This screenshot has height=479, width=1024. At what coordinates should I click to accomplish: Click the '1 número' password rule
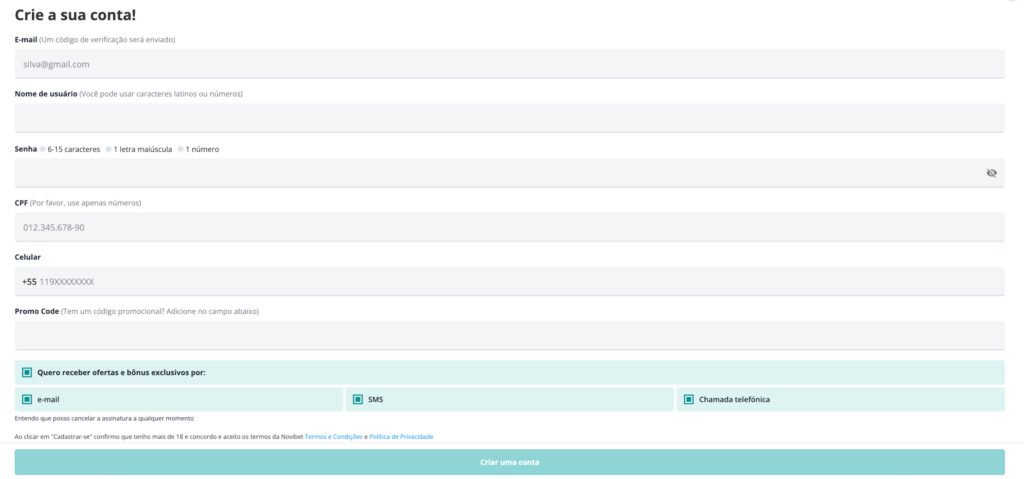tap(202, 150)
